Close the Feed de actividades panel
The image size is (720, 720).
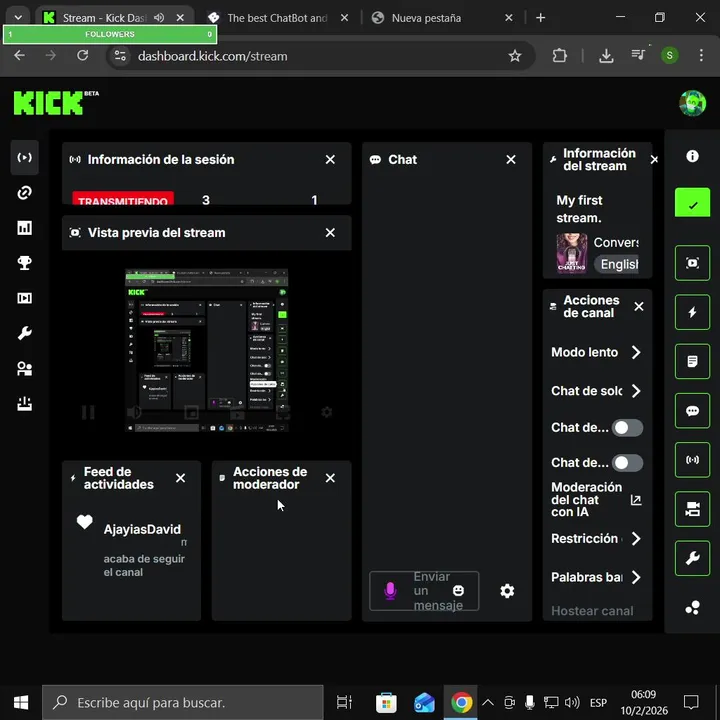(x=180, y=478)
